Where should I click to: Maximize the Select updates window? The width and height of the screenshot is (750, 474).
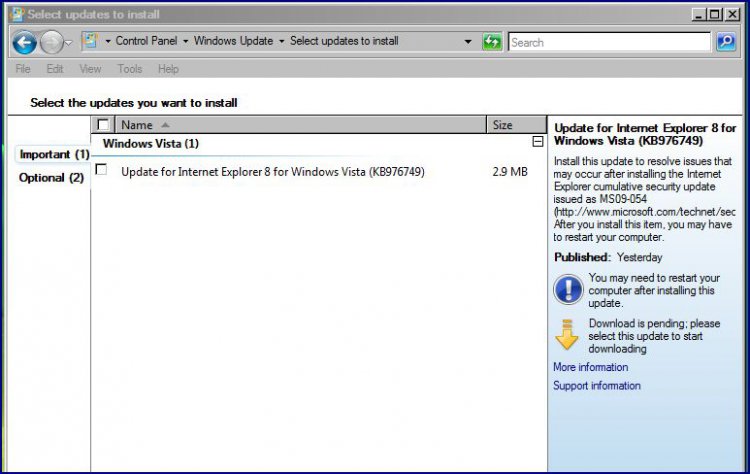point(715,14)
